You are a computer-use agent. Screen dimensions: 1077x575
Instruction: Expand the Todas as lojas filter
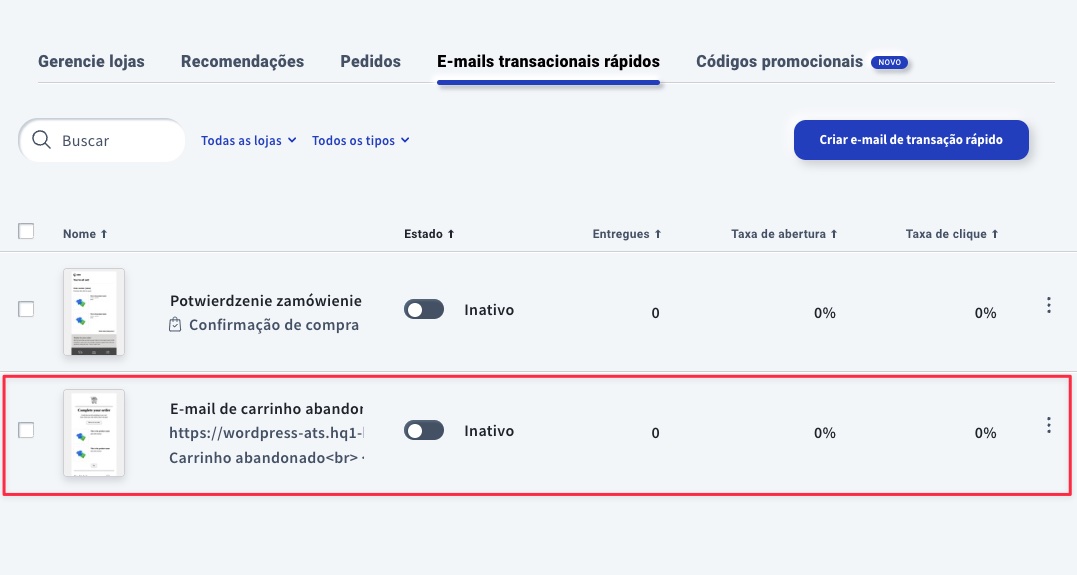249,140
